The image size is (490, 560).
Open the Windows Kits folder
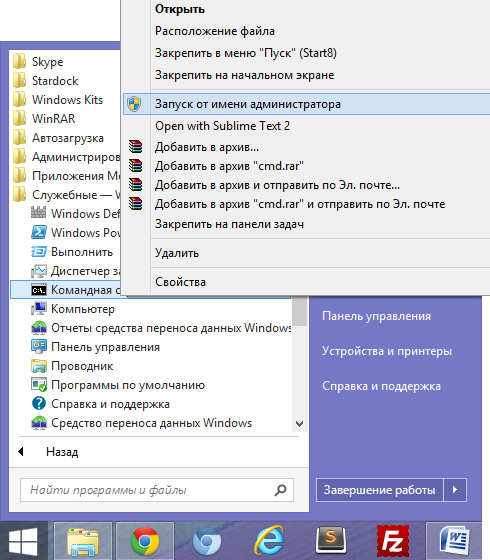pos(58,100)
